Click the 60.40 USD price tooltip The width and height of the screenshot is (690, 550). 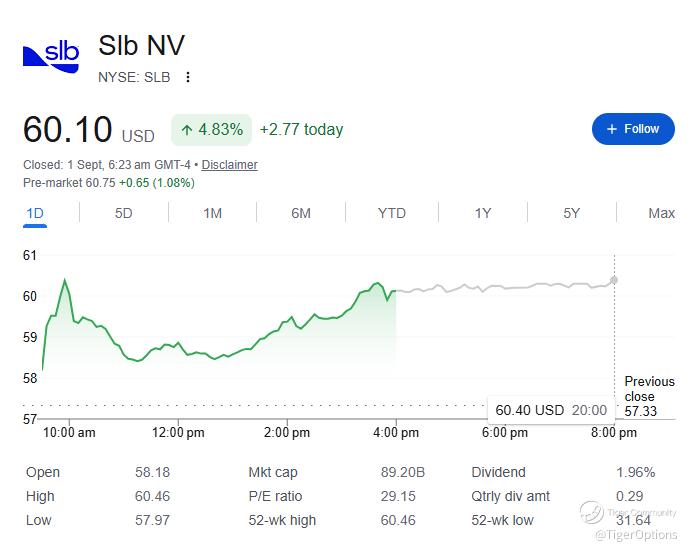pyautogui.click(x=551, y=410)
